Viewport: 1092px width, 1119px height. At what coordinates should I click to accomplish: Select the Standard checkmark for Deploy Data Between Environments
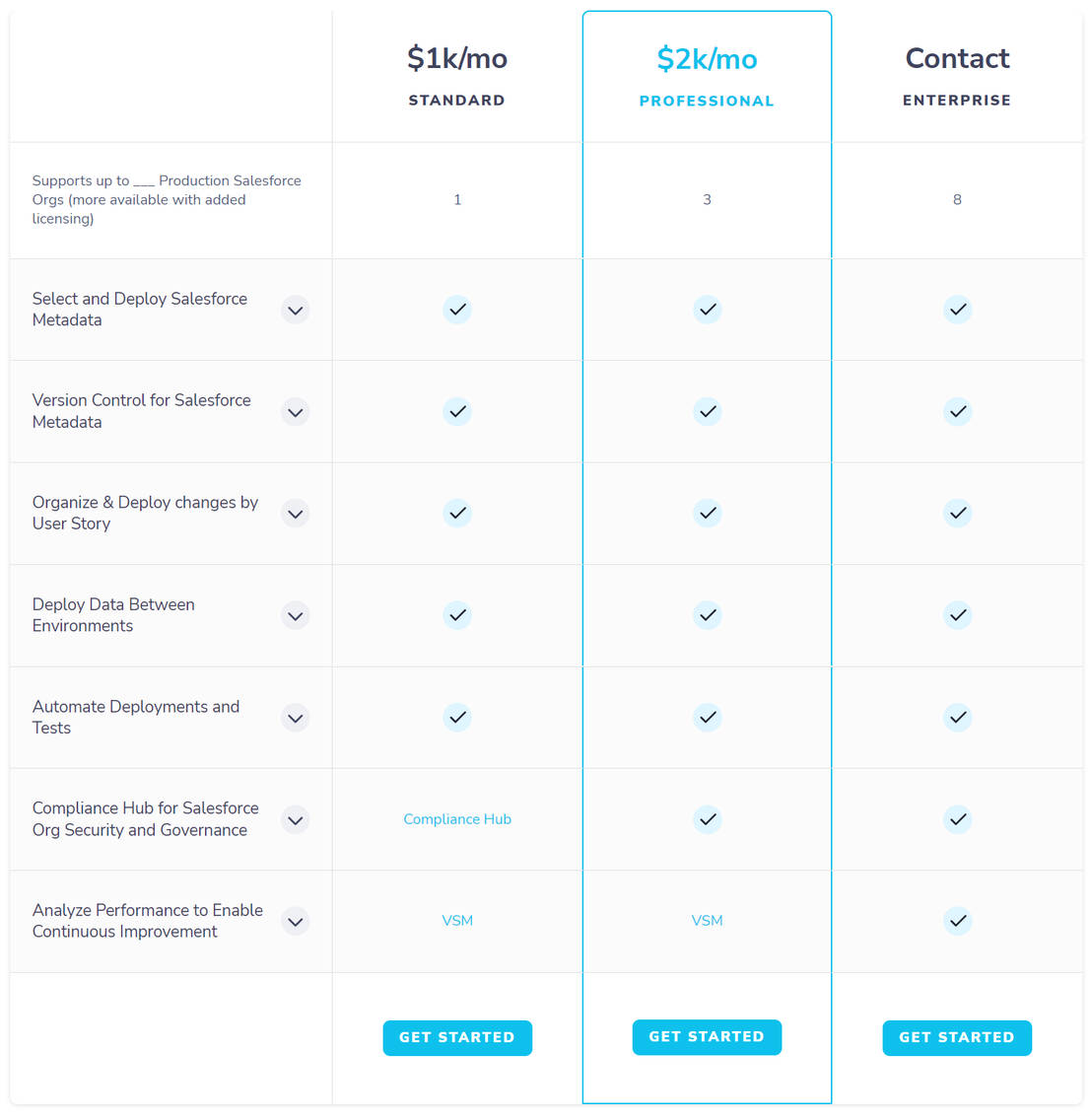pos(457,615)
